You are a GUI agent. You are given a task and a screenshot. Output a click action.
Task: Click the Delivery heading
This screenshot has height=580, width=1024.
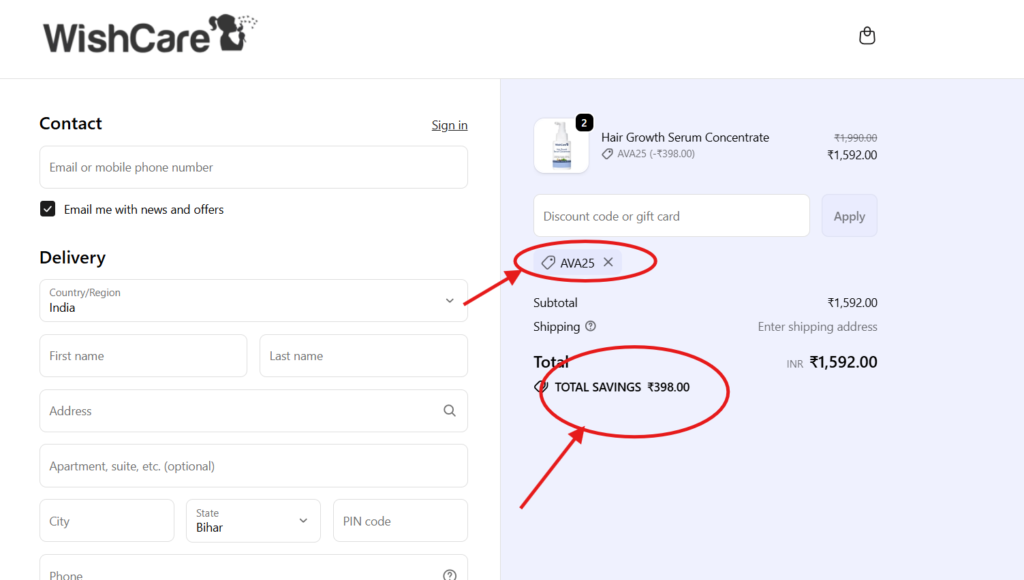pos(72,257)
